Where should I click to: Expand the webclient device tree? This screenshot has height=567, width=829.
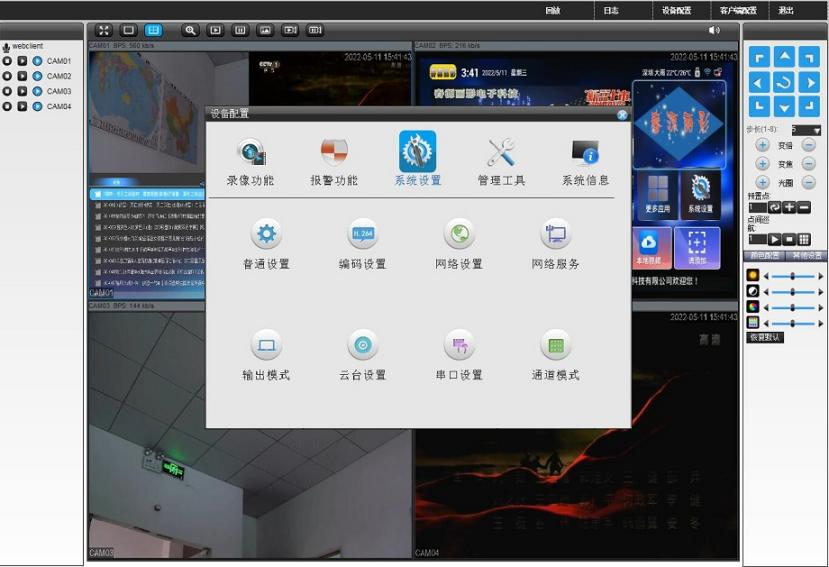coord(7,46)
